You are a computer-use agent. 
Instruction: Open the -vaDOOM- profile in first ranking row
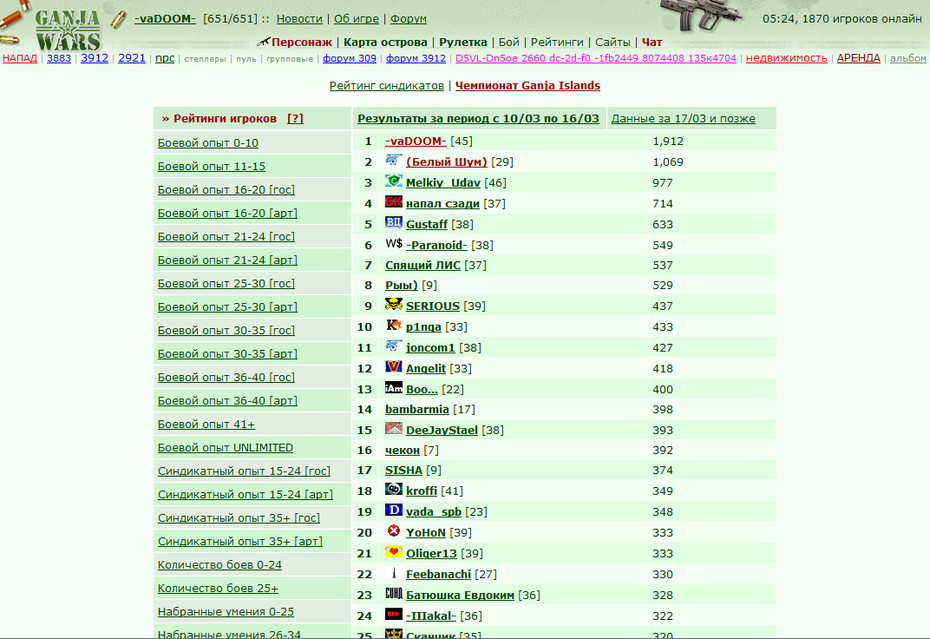pos(416,141)
